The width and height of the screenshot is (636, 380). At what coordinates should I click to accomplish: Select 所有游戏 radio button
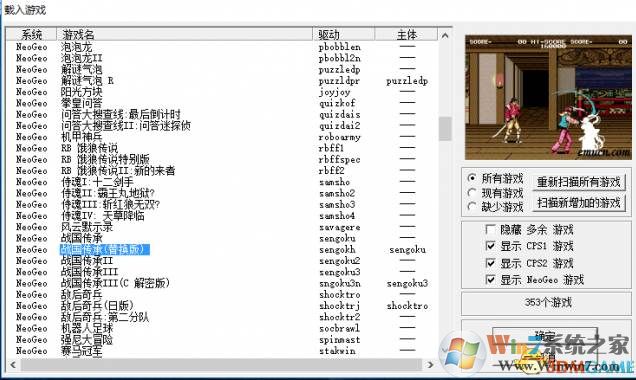coord(472,178)
